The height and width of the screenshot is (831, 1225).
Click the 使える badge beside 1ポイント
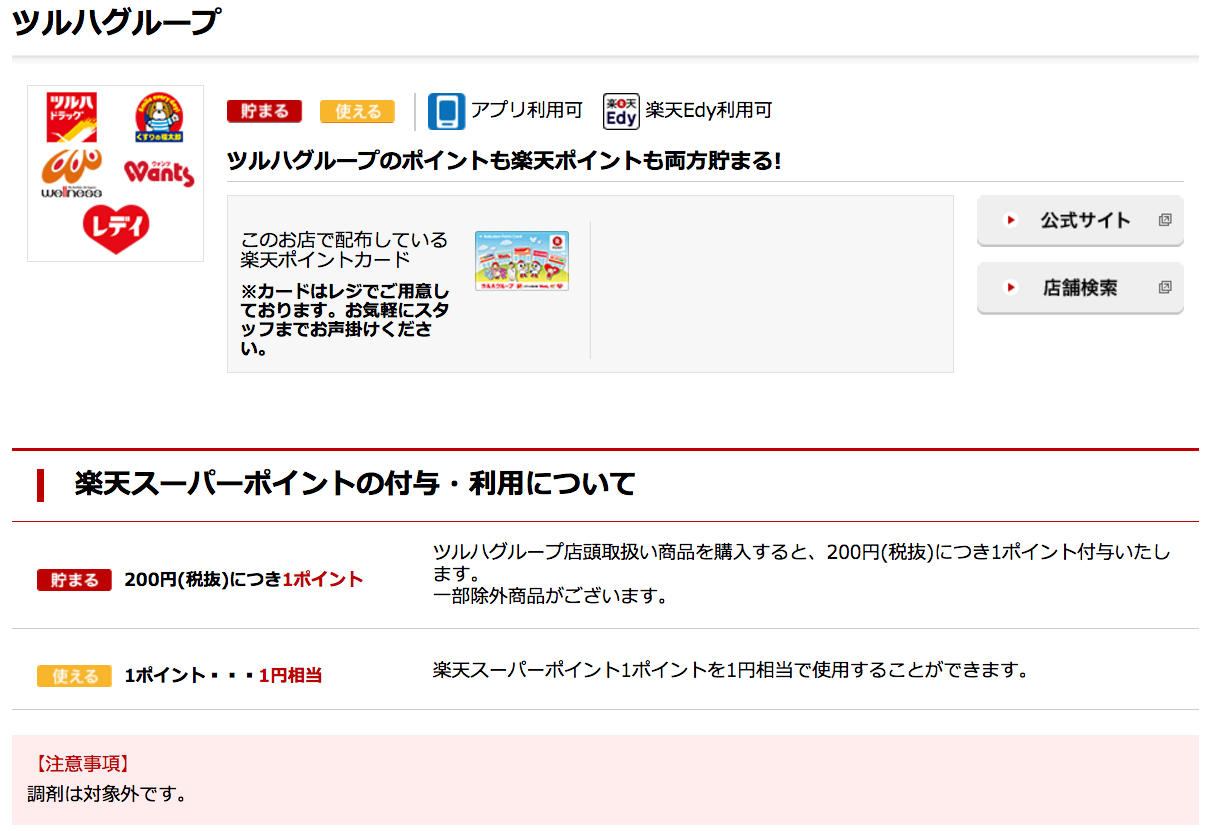[x=75, y=676]
